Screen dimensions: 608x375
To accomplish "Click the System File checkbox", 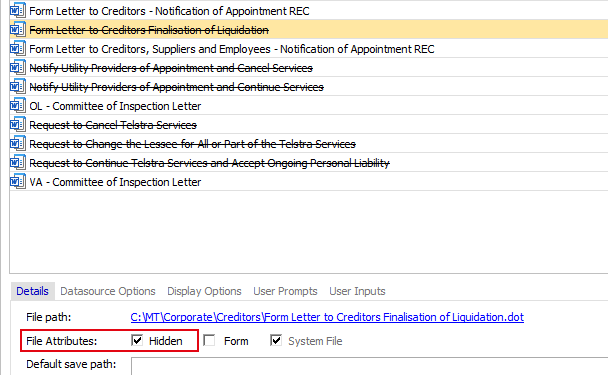I will point(276,340).
